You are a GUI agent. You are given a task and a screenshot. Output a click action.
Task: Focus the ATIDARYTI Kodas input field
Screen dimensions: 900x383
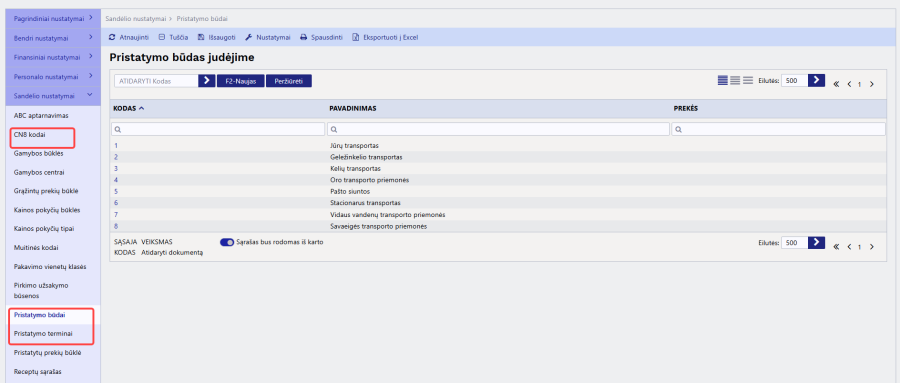pos(156,81)
